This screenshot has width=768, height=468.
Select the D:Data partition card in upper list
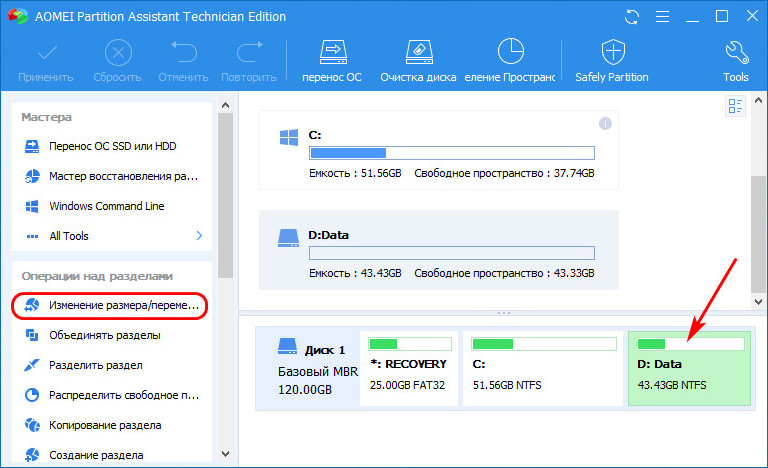(438, 250)
